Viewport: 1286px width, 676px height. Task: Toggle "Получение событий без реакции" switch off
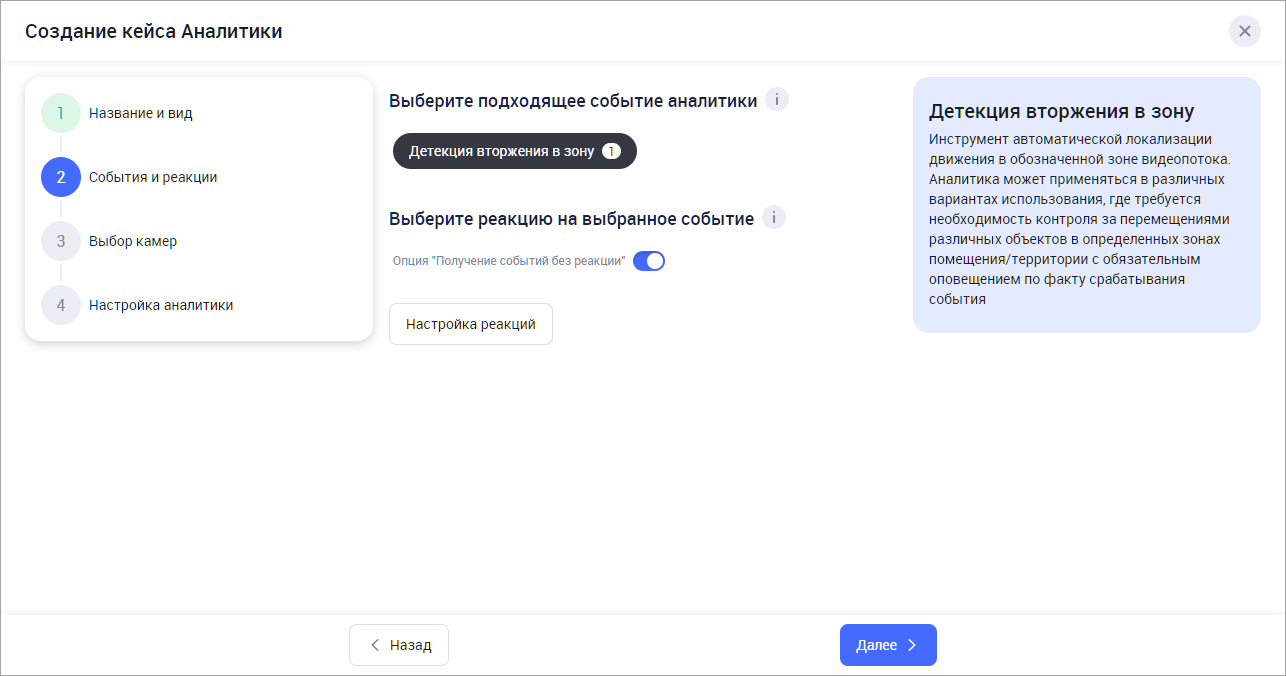click(649, 261)
